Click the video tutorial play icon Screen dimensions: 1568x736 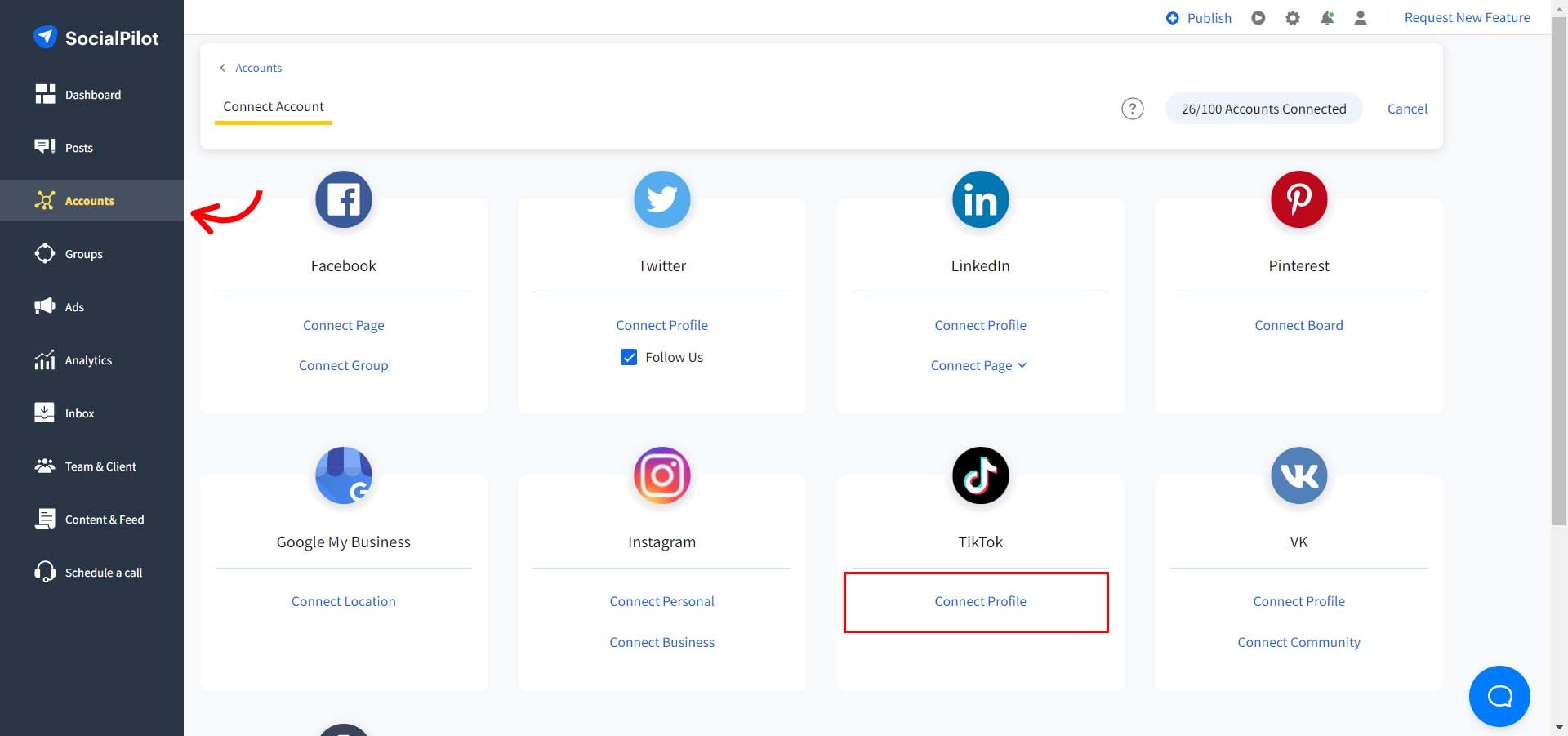[x=1258, y=17]
